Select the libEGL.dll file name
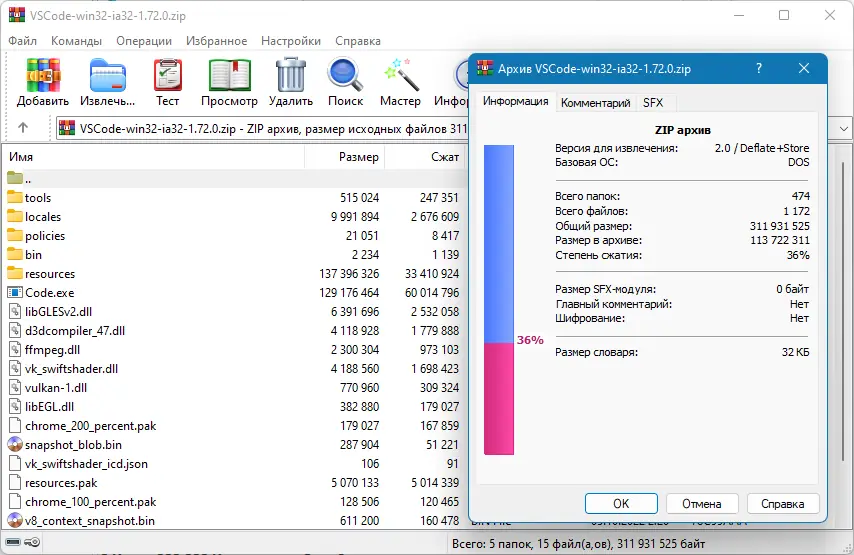The image size is (854, 555). pyautogui.click(x=50, y=407)
